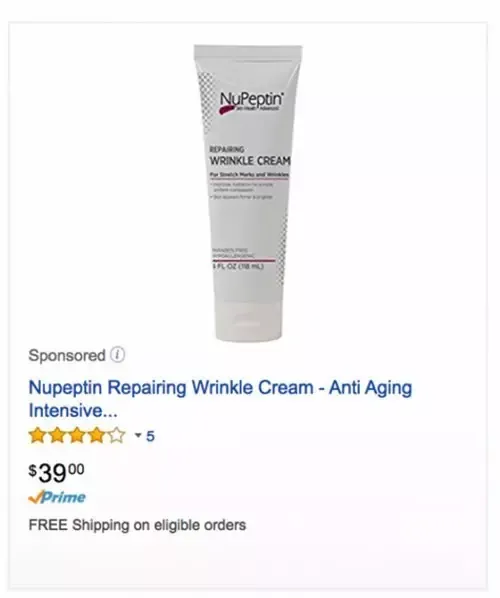Click the white cap of the tube
This screenshot has height=598, width=500.
click(247, 320)
